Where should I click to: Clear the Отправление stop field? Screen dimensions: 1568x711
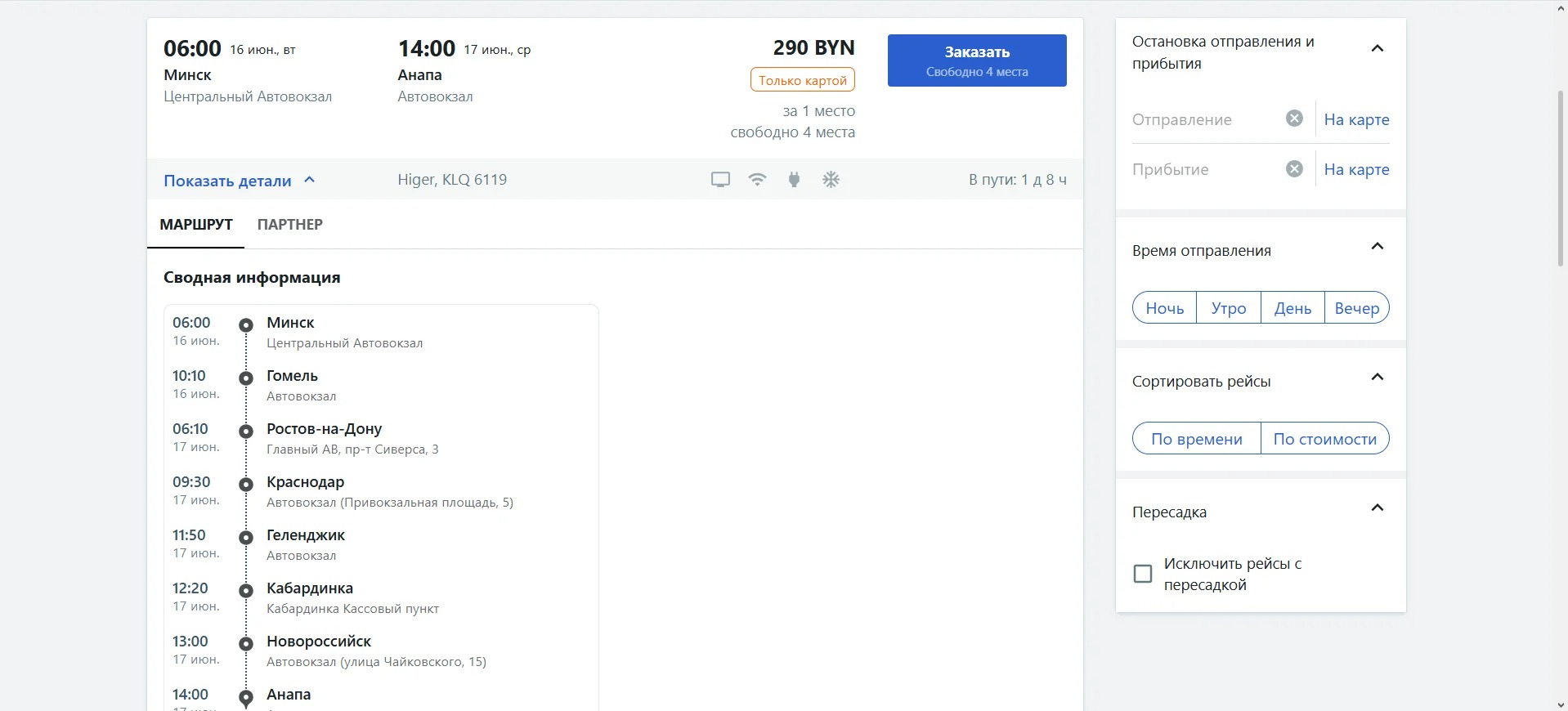tap(1294, 118)
